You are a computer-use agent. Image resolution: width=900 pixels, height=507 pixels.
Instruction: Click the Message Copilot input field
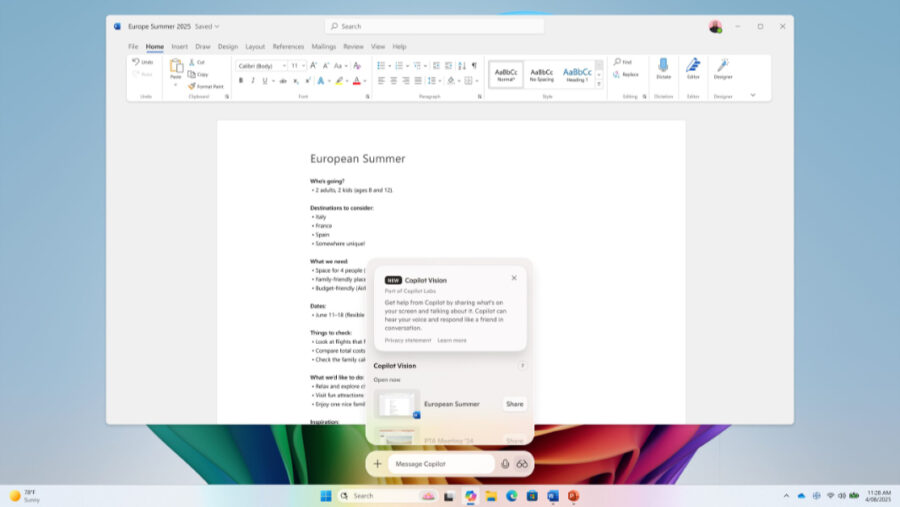441,464
